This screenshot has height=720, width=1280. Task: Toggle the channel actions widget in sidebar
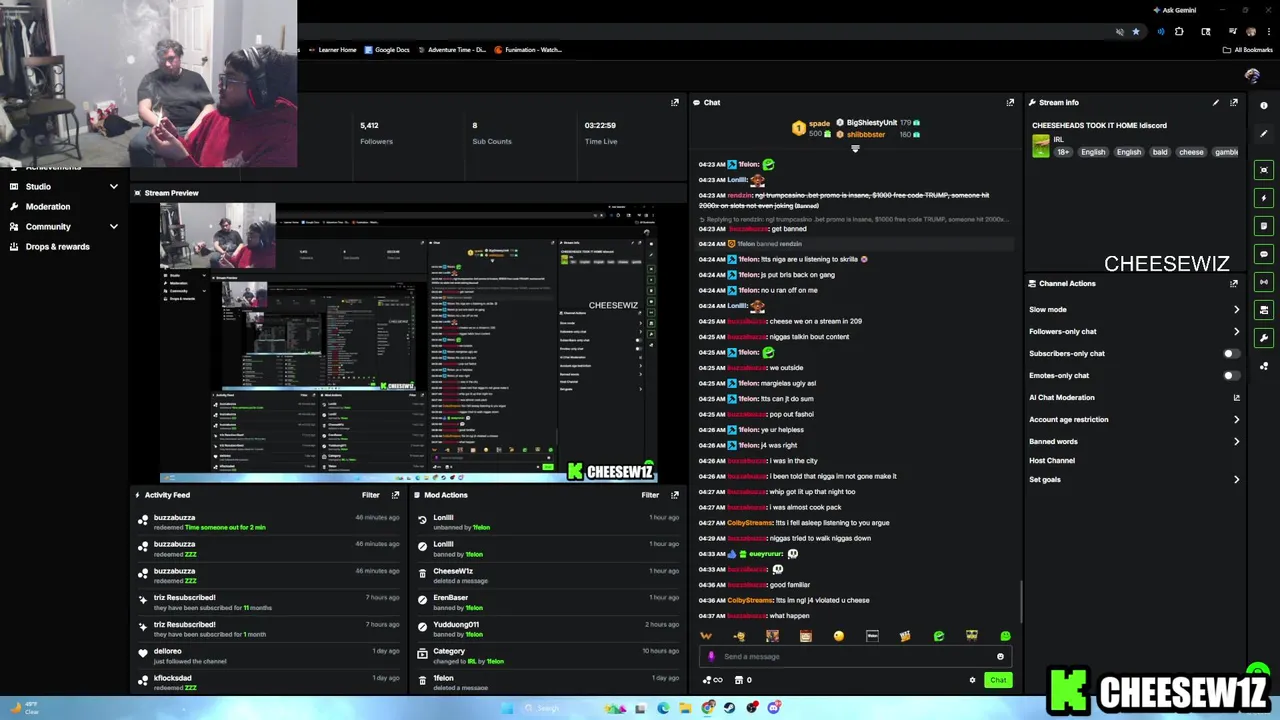[x=1264, y=310]
